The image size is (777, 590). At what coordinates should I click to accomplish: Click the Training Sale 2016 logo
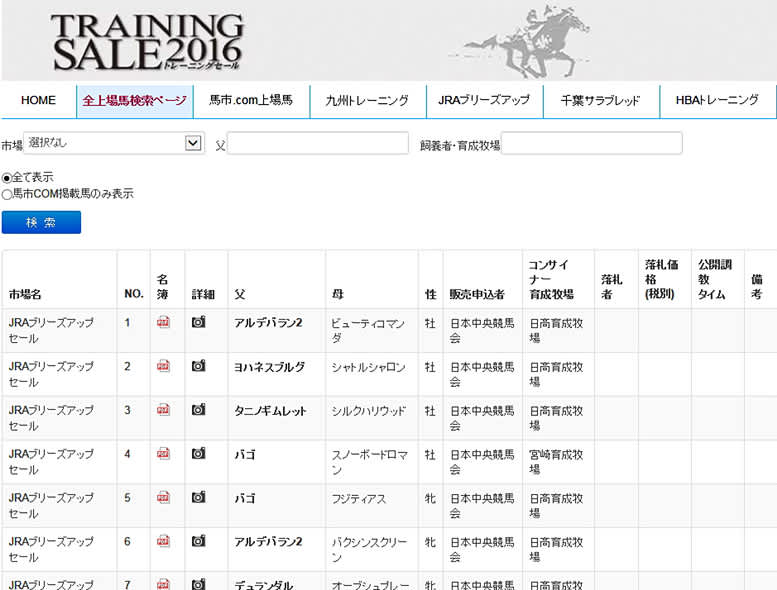click(x=148, y=42)
